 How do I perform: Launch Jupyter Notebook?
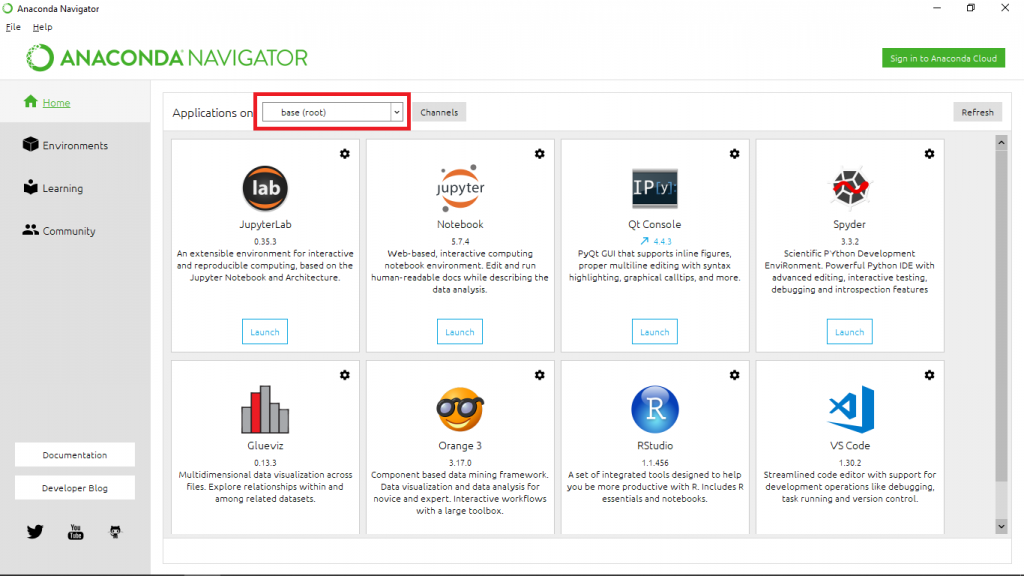[460, 332]
